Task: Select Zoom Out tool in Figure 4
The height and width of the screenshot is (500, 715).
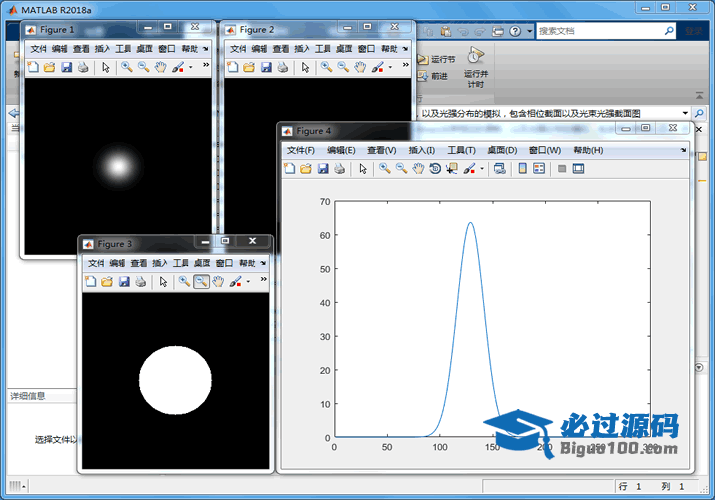Action: (x=401, y=169)
